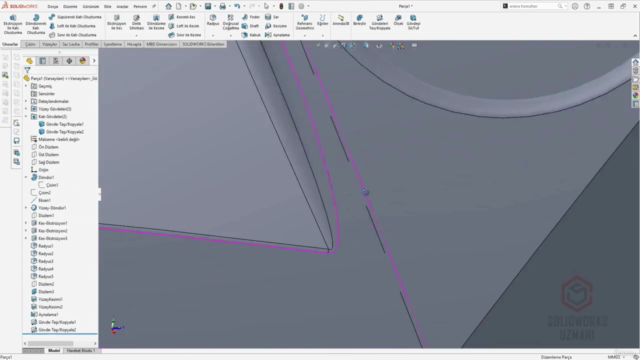Open dropdown arrow under Radyus

click(x=213, y=36)
